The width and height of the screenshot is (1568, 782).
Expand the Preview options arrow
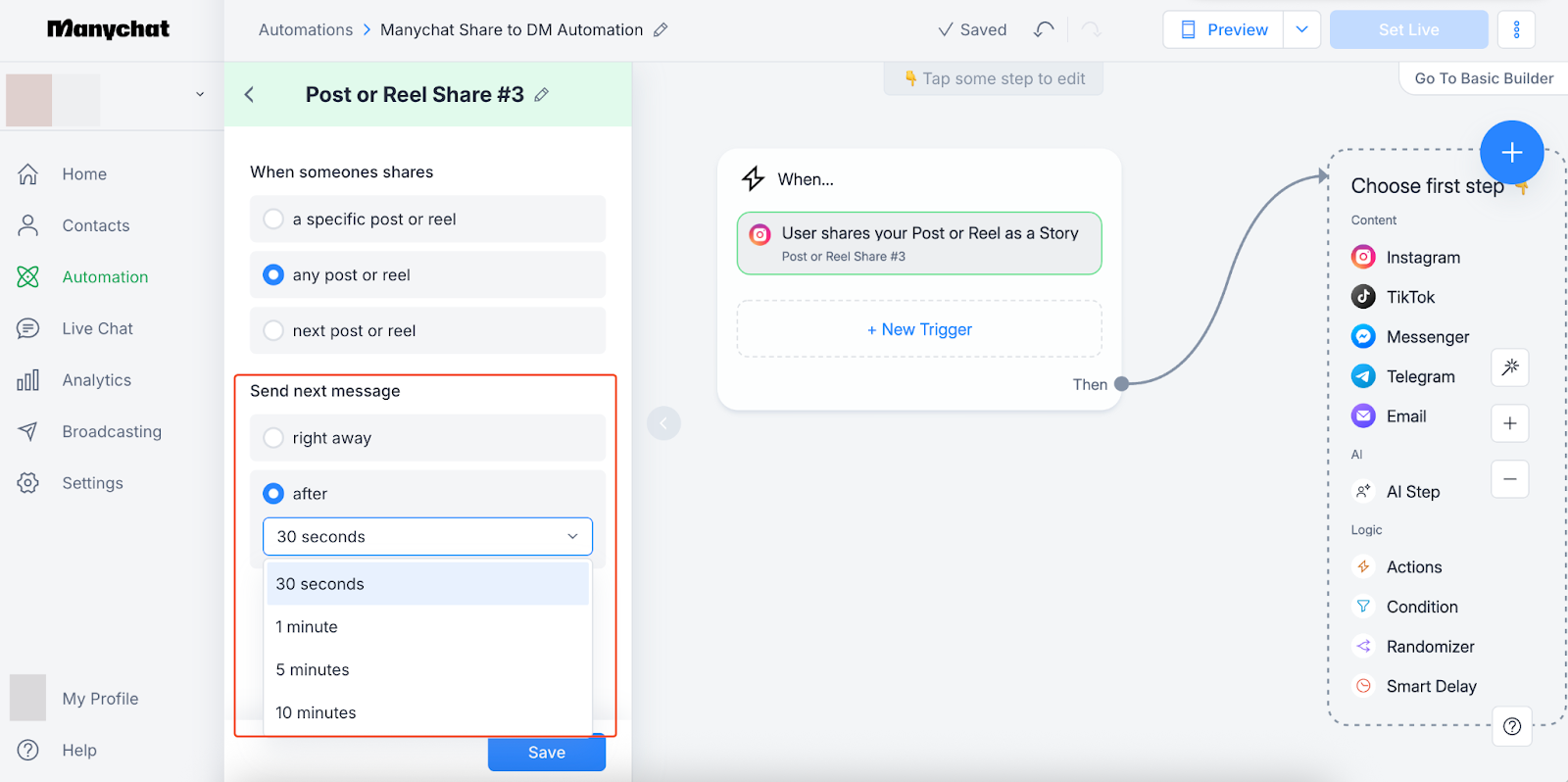point(1301,29)
